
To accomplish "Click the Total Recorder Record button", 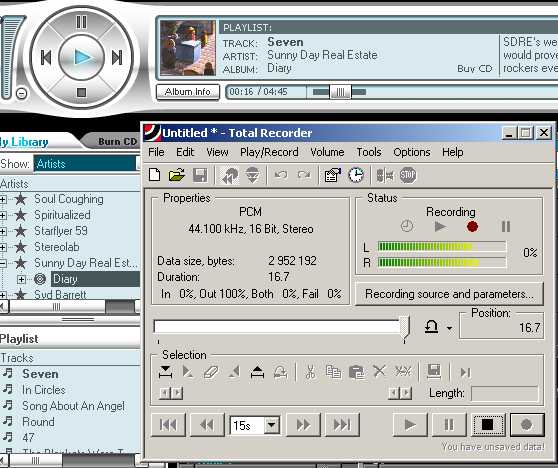I will [527, 425].
